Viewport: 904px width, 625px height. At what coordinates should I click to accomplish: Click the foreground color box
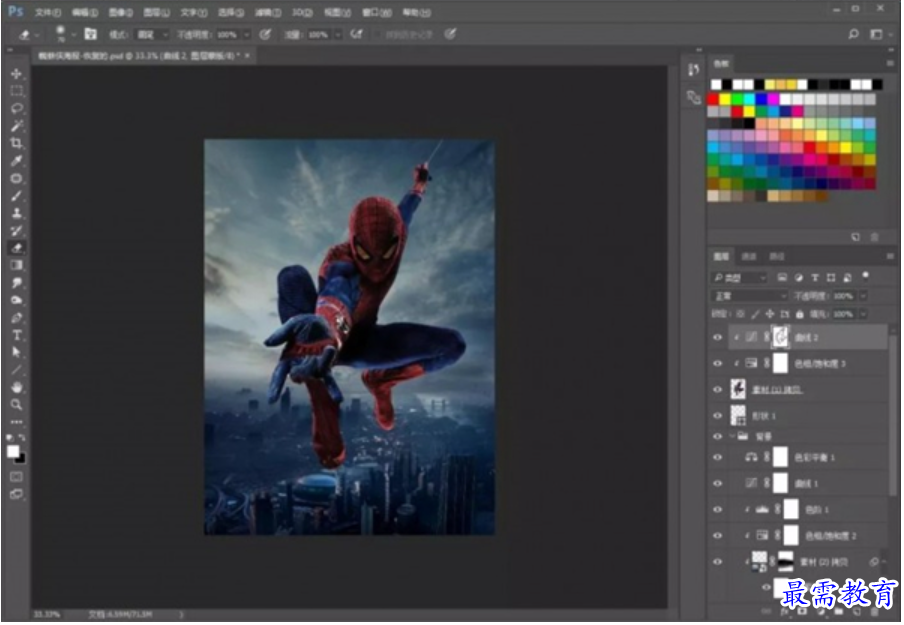[x=13, y=451]
